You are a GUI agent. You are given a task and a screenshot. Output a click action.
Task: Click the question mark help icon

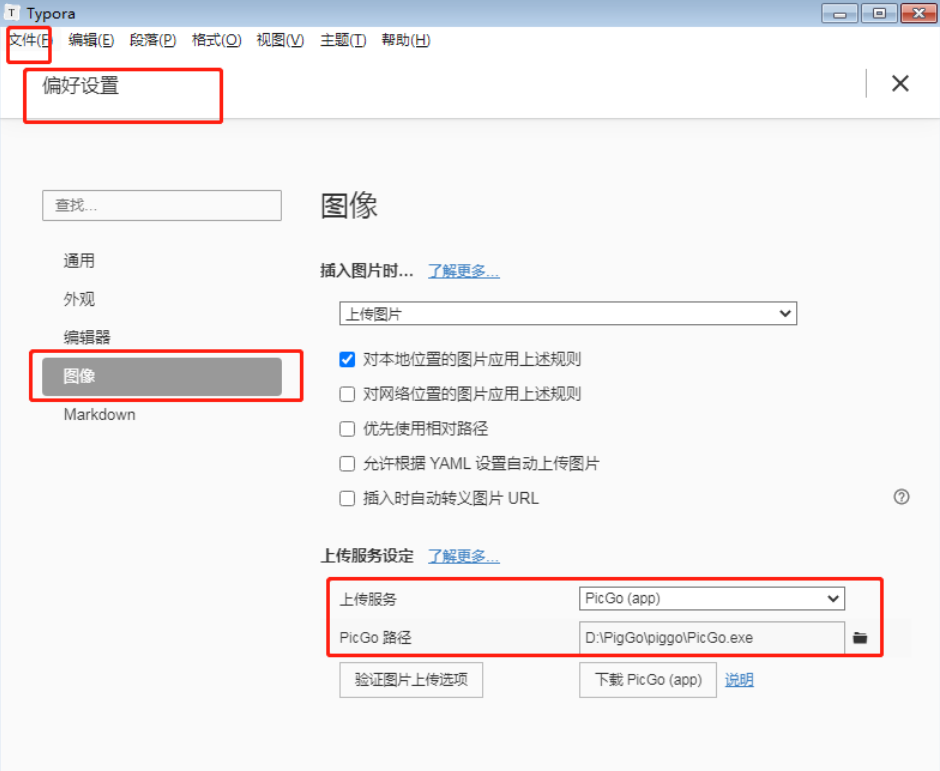coord(901,496)
